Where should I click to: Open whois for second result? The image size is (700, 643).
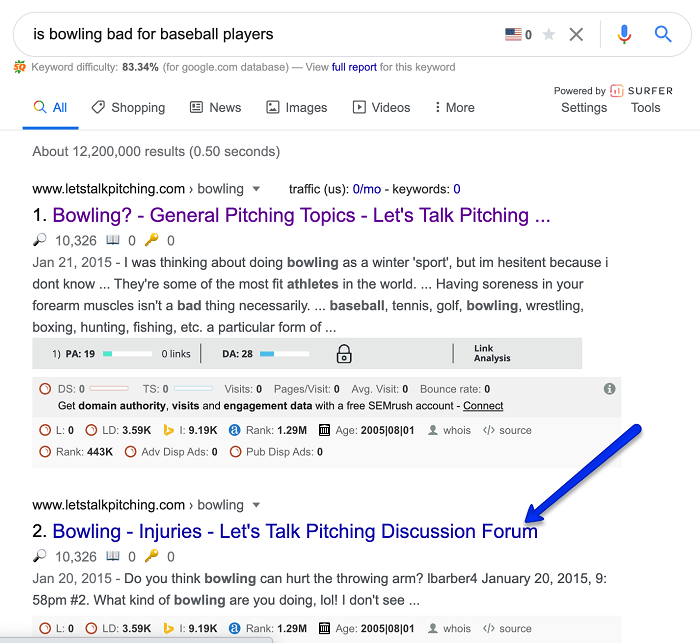tap(449, 629)
